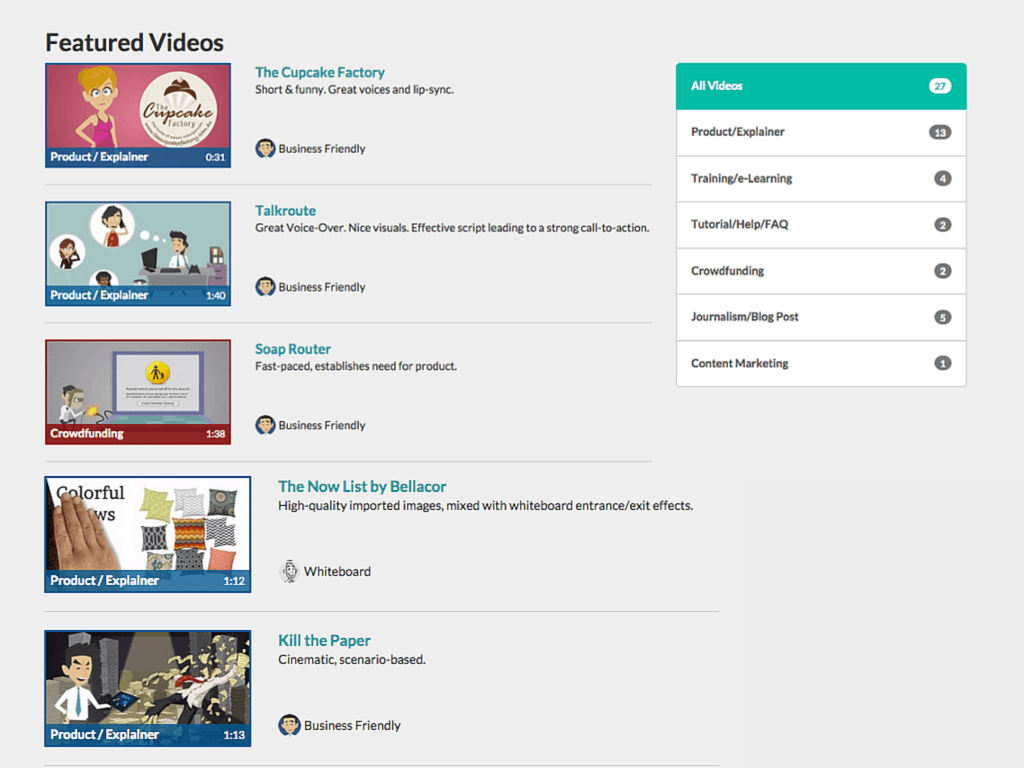Click the 'Featured Videos' heading
Viewport: 1024px width, 768px height.
[135, 42]
